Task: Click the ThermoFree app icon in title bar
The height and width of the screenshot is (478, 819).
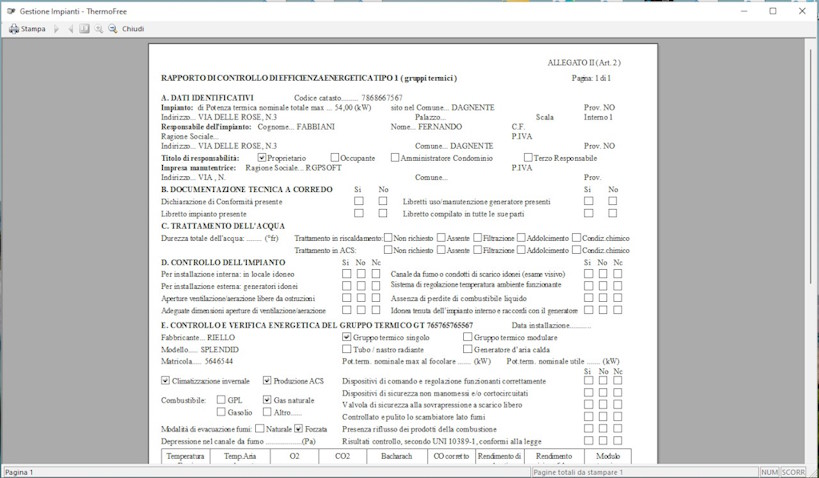Action: (x=11, y=11)
